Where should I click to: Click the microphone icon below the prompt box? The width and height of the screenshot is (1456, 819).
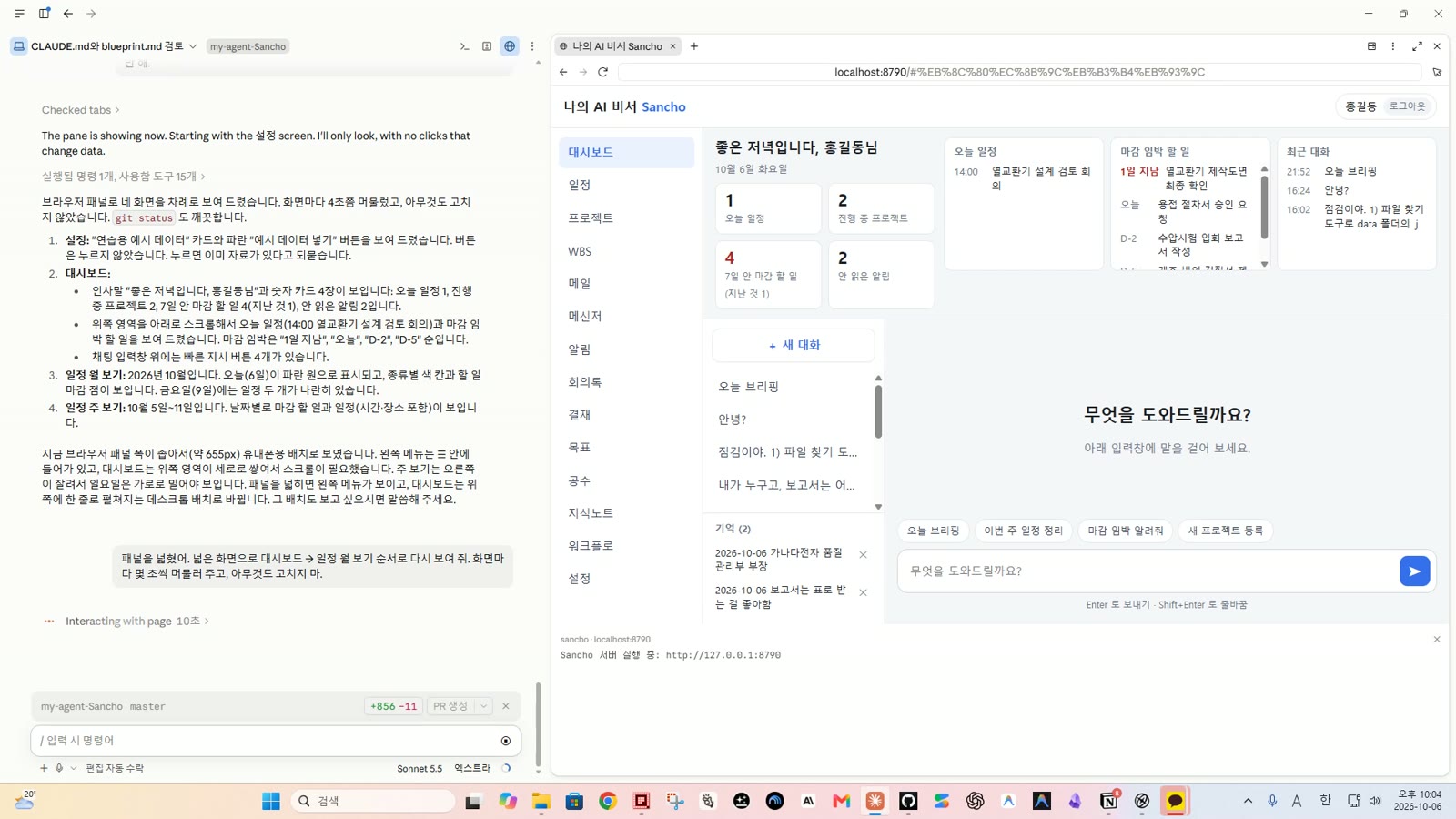pyautogui.click(x=59, y=768)
